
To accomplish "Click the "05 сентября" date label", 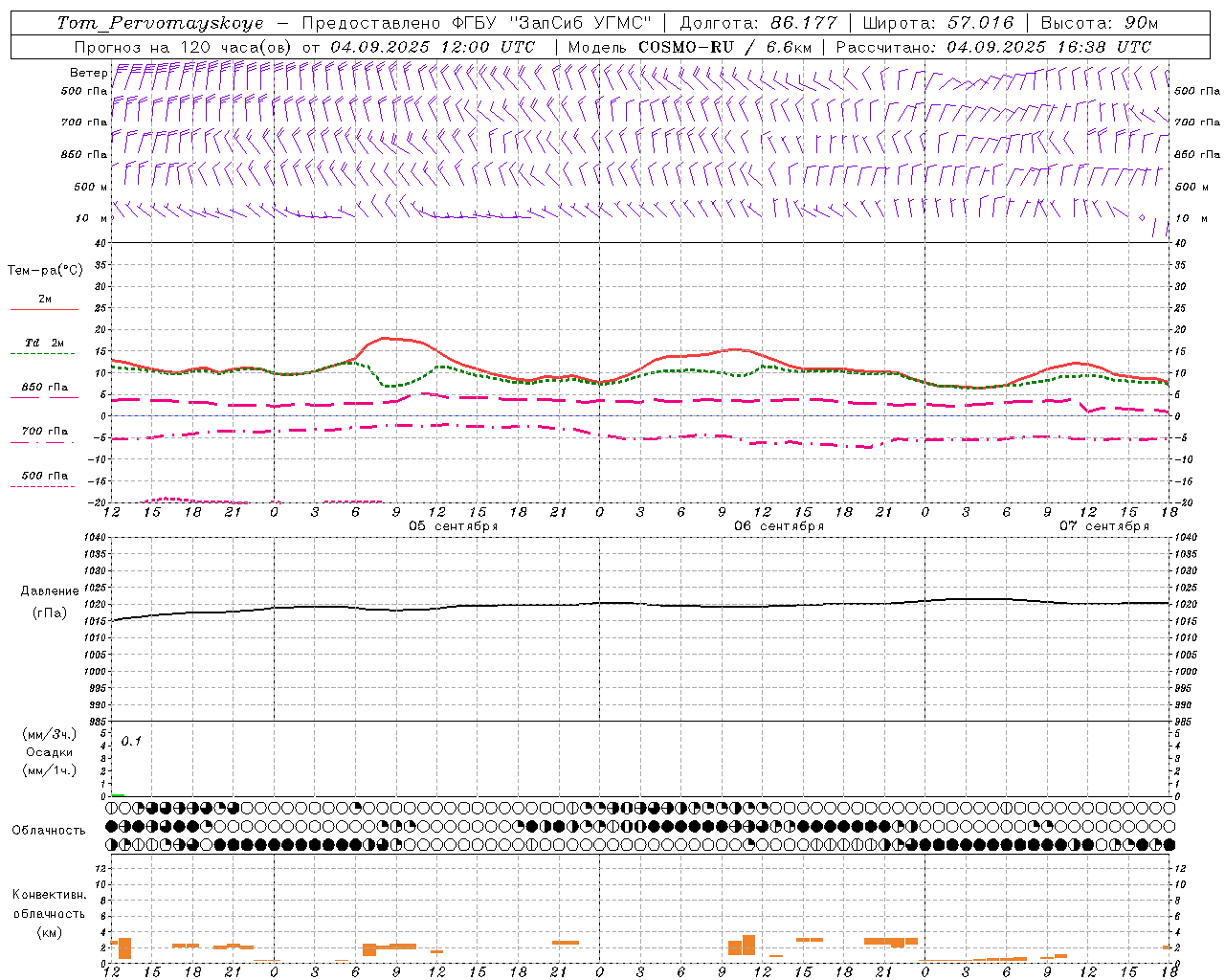I will pyautogui.click(x=454, y=526).
